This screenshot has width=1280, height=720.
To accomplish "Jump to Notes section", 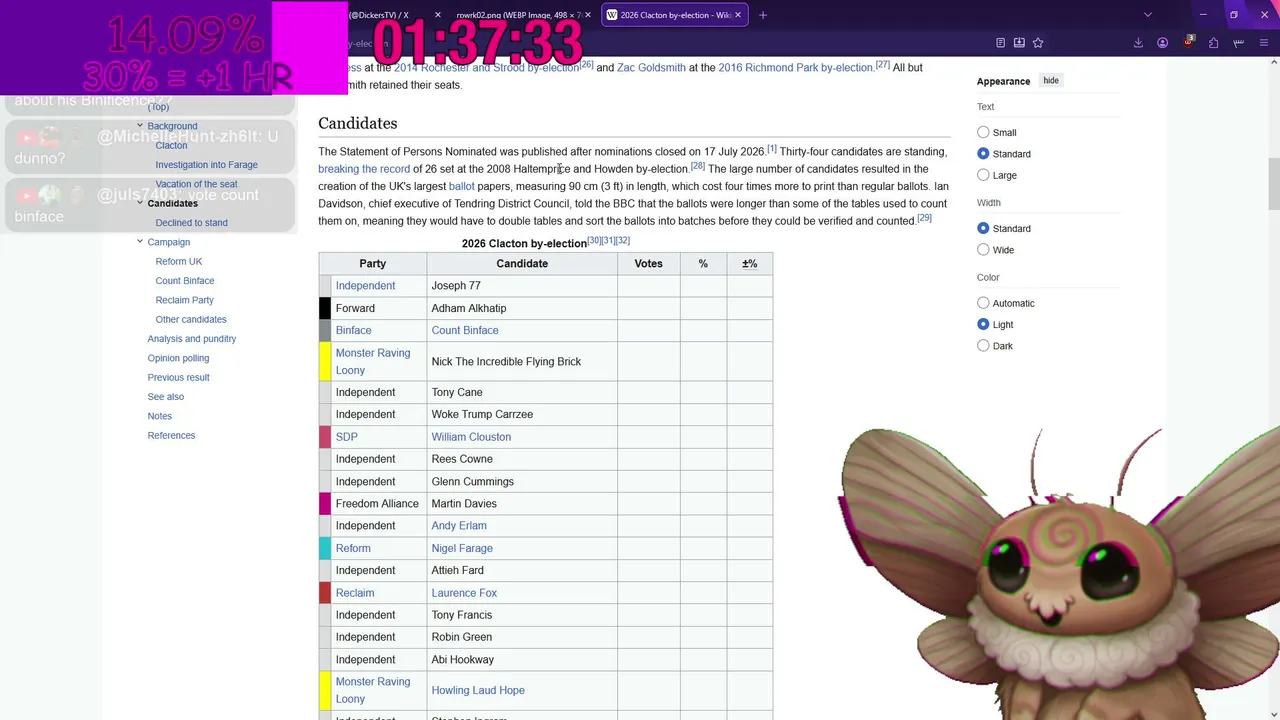I will (159, 416).
